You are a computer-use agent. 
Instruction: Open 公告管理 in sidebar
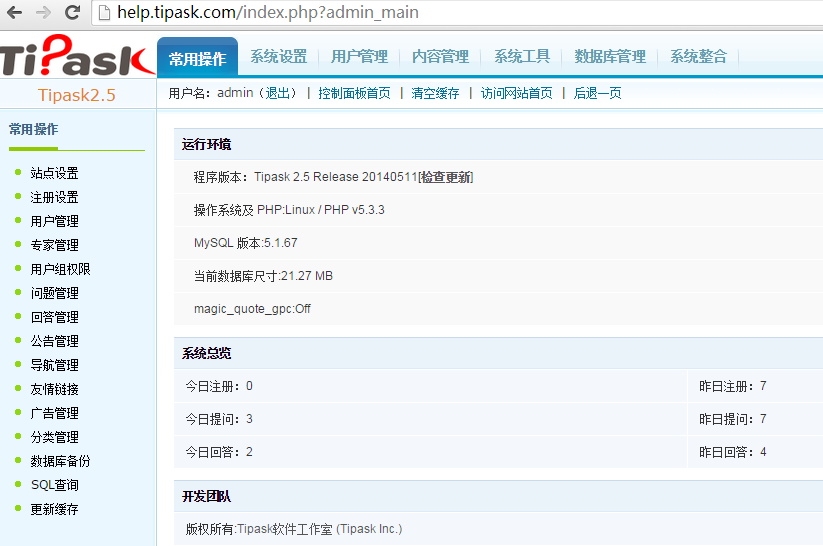point(55,341)
